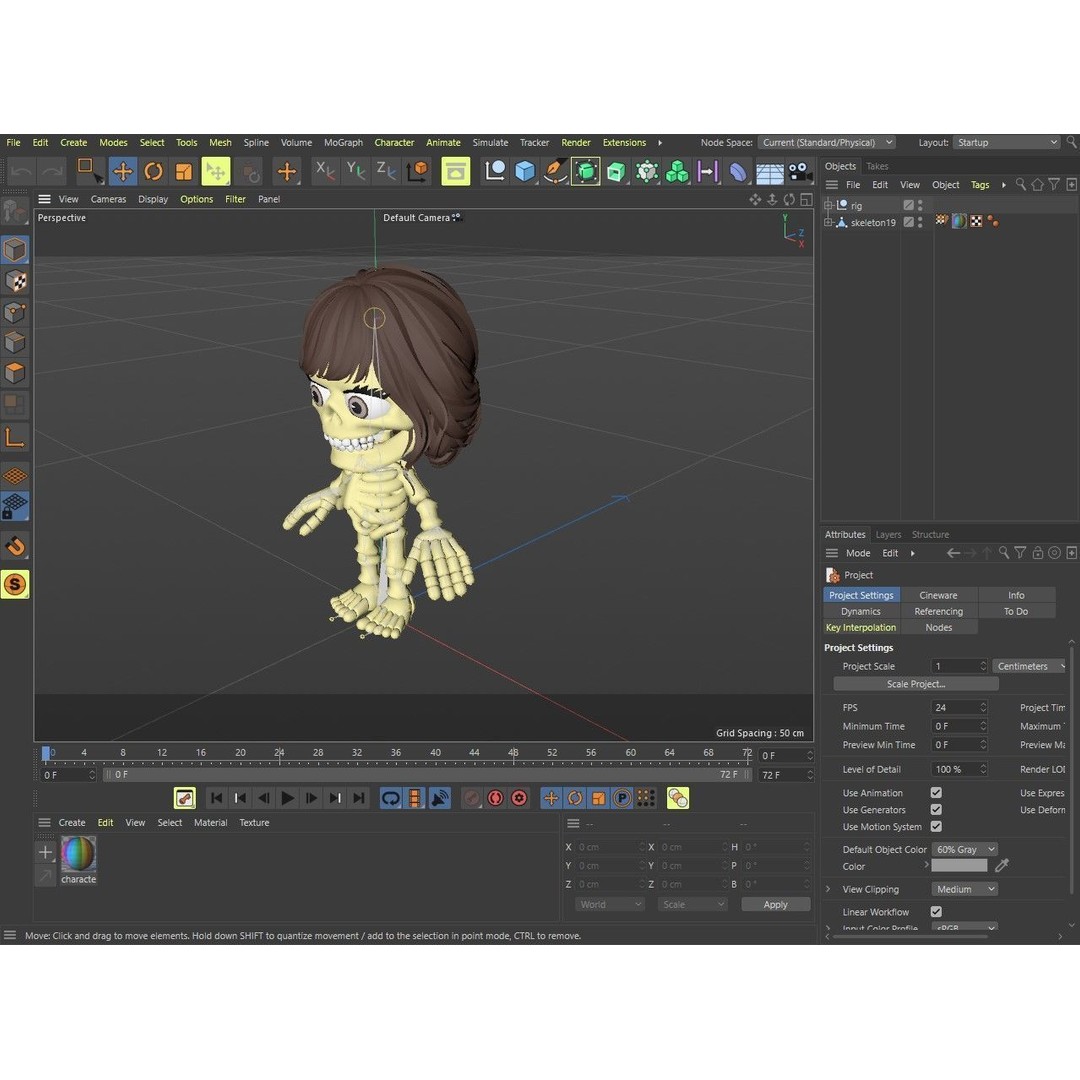Viewport: 1080px width, 1080px height.
Task: Toggle visibility dots for rig object
Action: click(x=920, y=205)
